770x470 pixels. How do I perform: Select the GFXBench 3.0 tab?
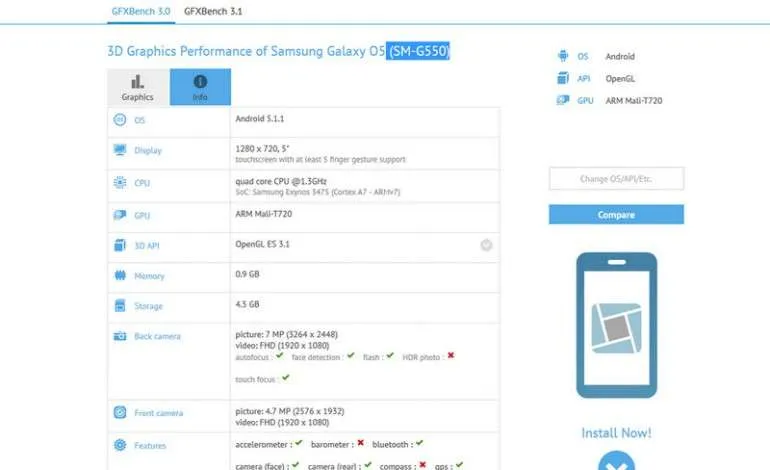141,11
